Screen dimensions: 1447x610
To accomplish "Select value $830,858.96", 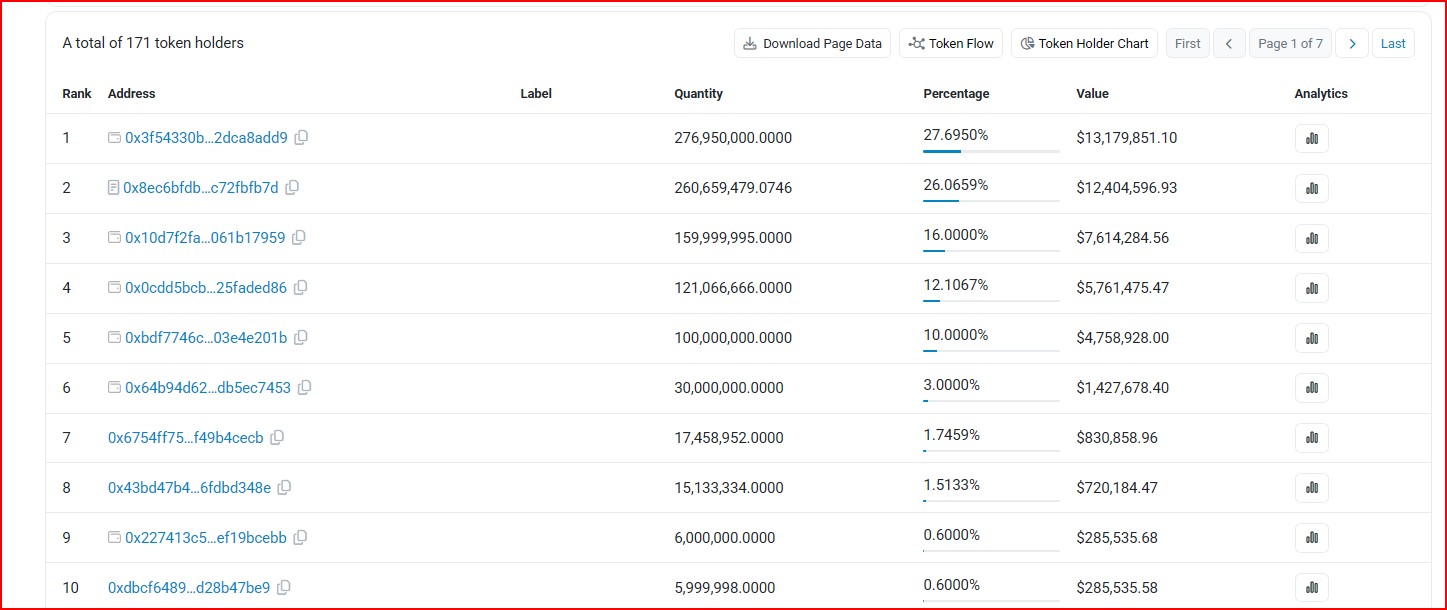I will 1117,438.
